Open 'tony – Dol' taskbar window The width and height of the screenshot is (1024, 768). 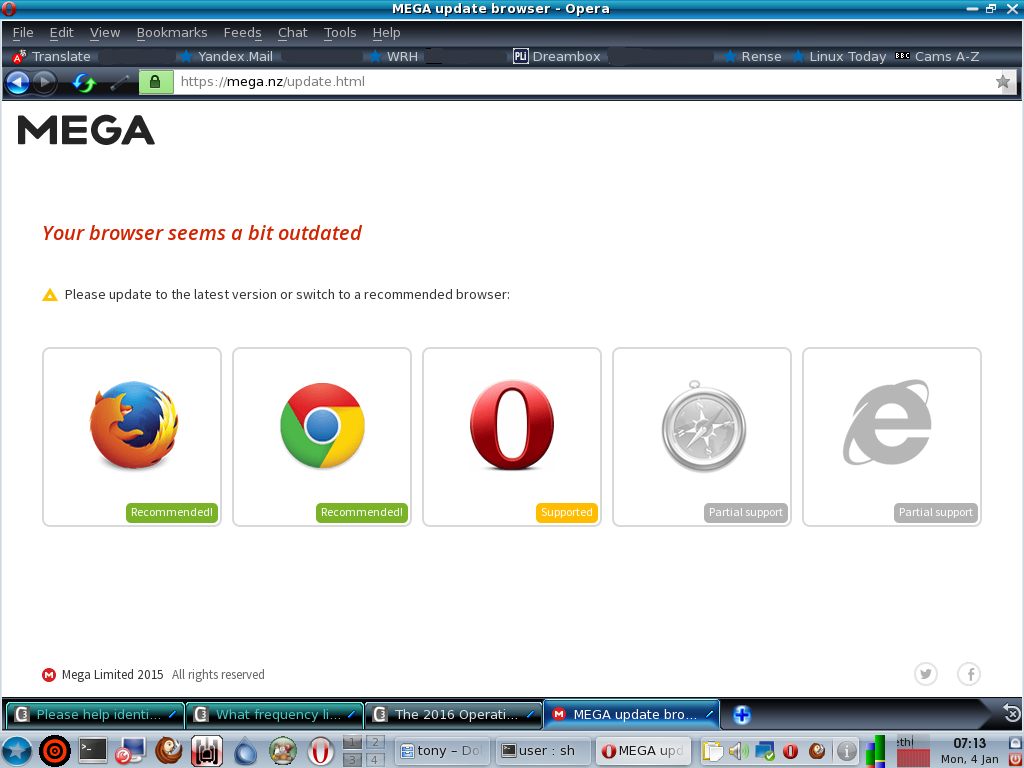click(x=441, y=751)
